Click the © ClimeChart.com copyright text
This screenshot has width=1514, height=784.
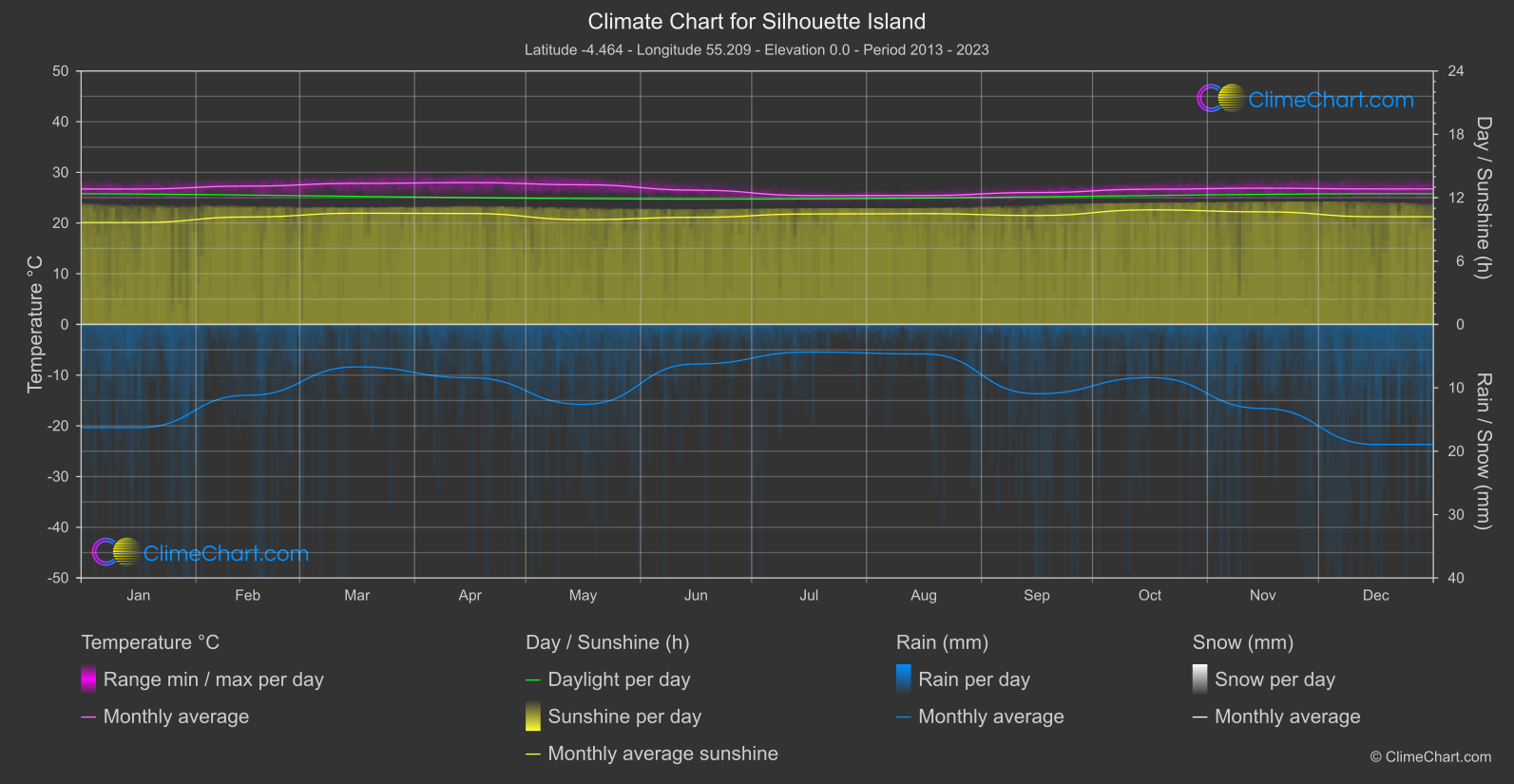pos(1430,757)
